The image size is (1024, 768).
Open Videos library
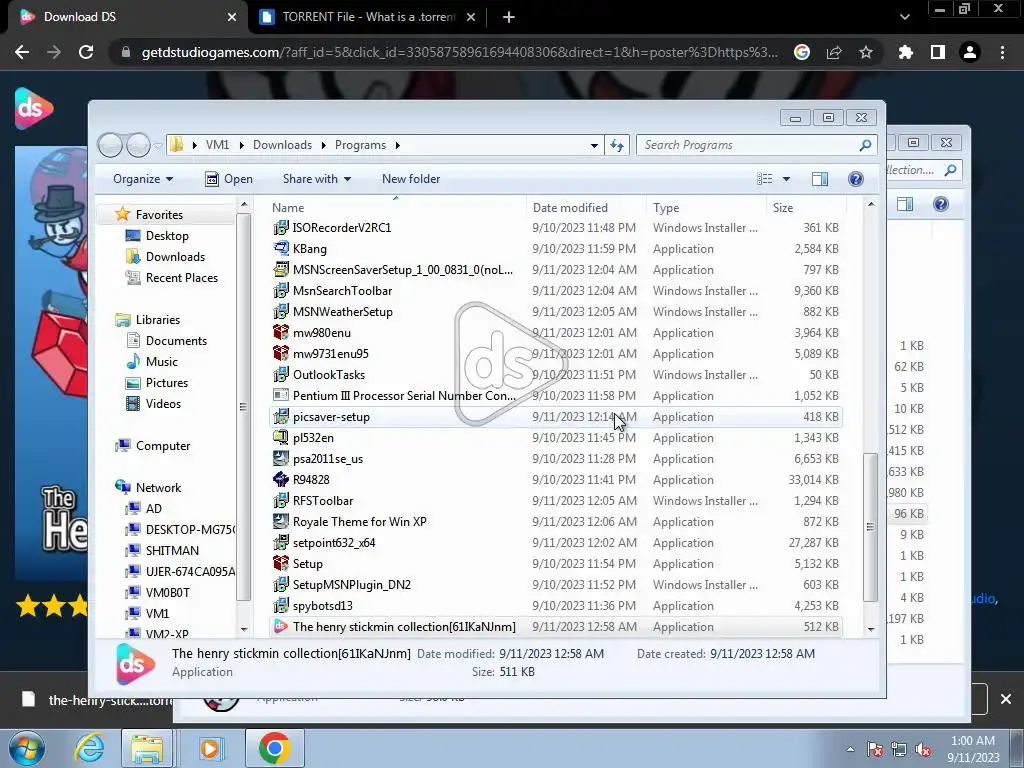click(163, 404)
